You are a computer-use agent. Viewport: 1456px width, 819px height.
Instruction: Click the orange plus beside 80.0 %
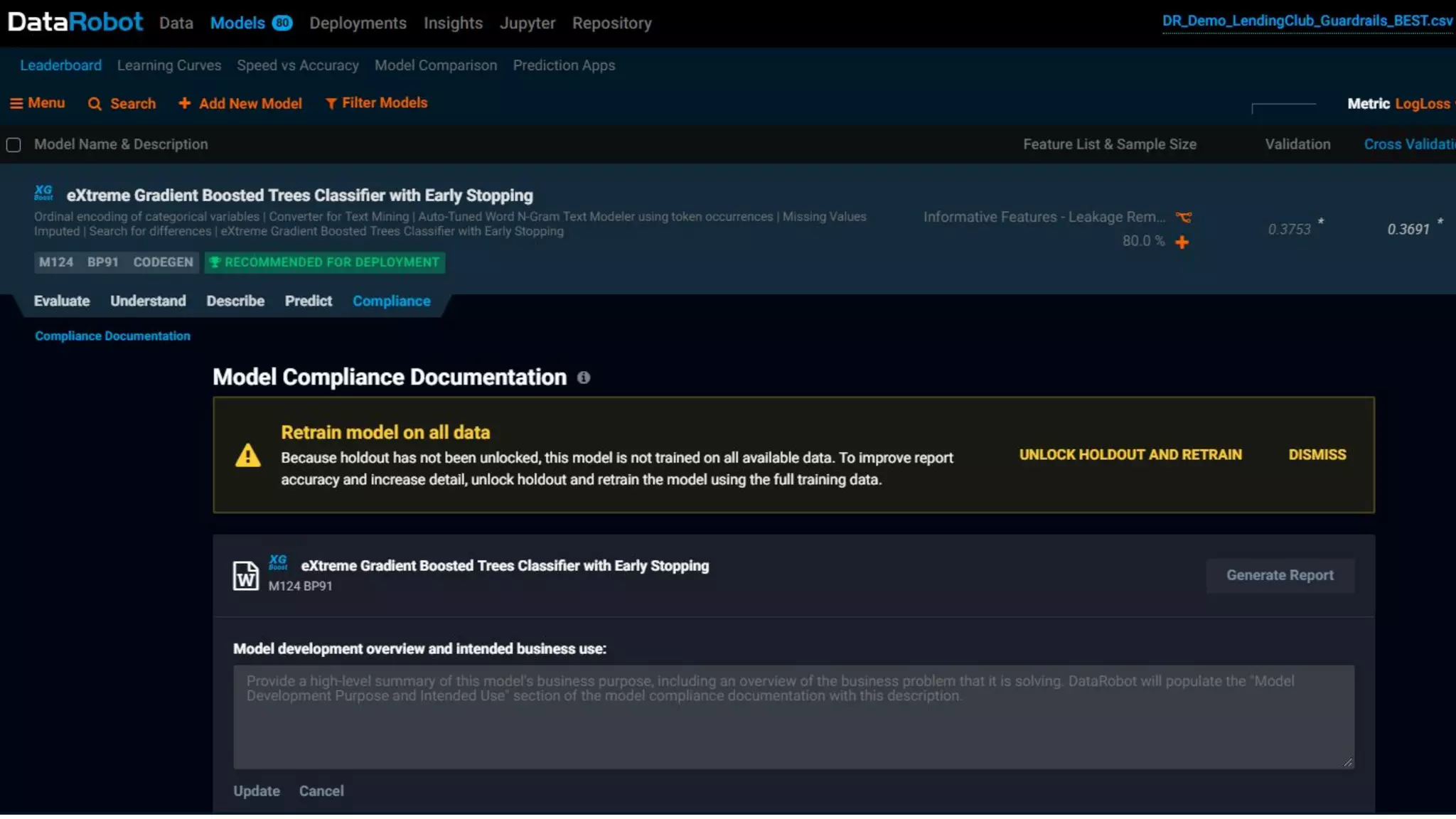tap(1182, 242)
